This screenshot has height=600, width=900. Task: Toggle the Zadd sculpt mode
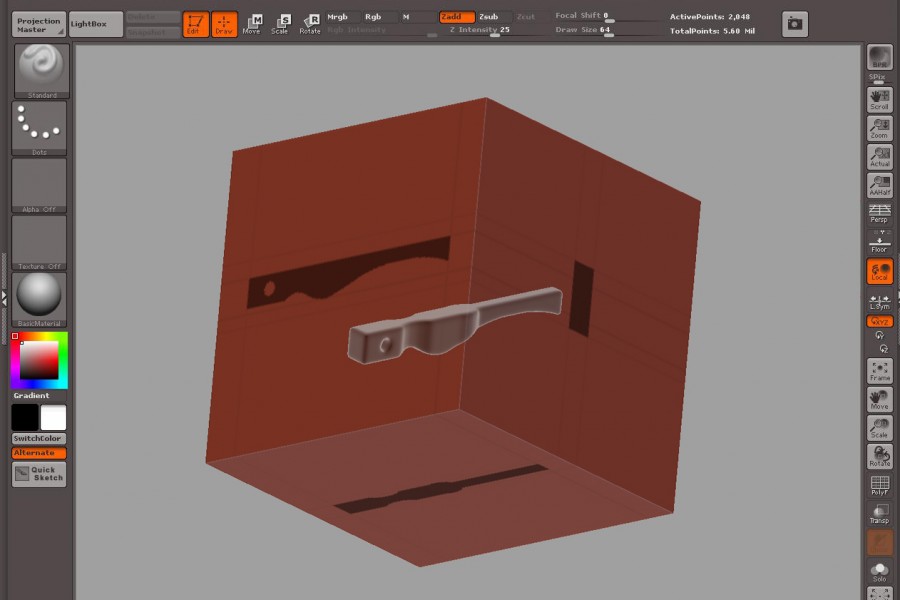click(456, 17)
